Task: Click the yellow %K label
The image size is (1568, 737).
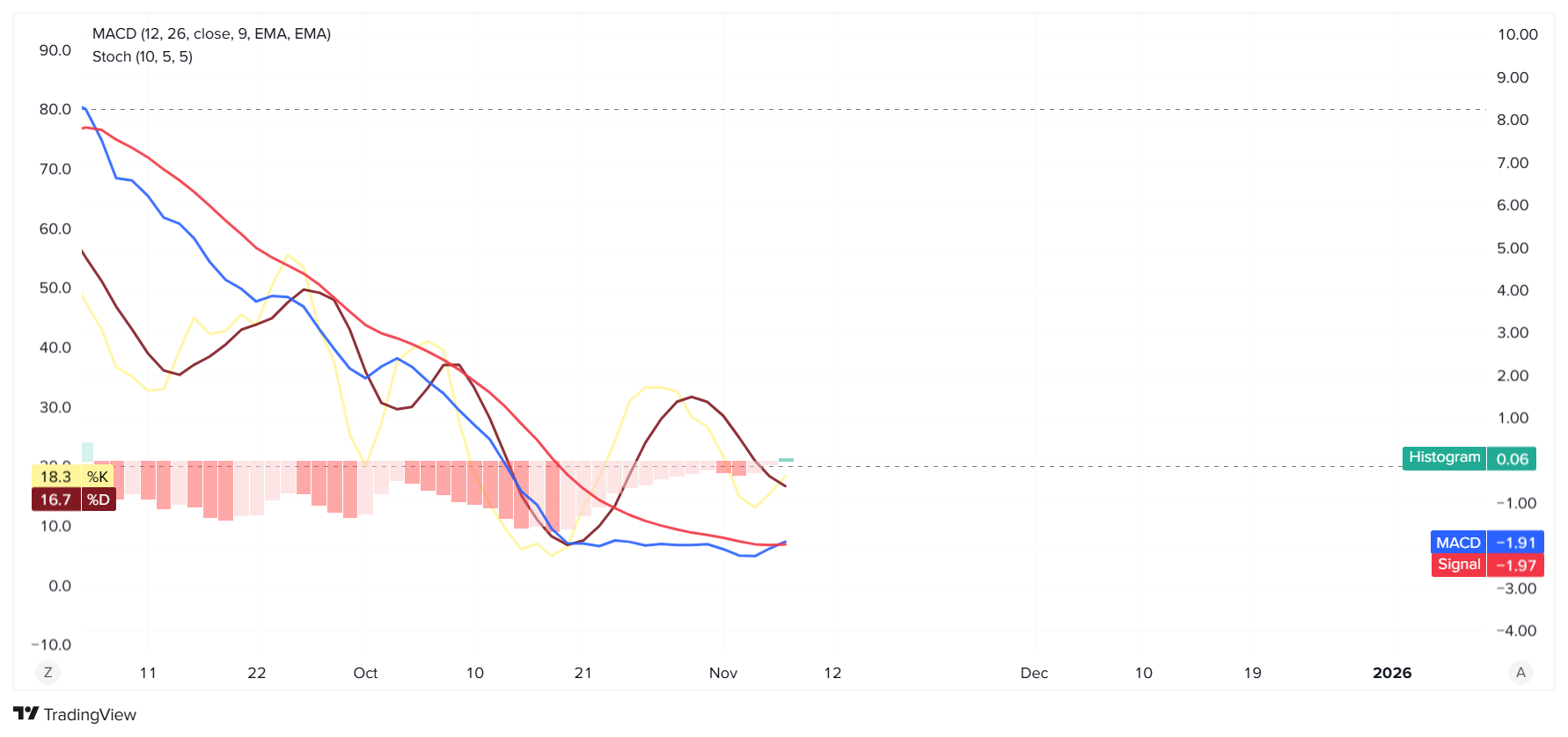Action: coord(98,477)
